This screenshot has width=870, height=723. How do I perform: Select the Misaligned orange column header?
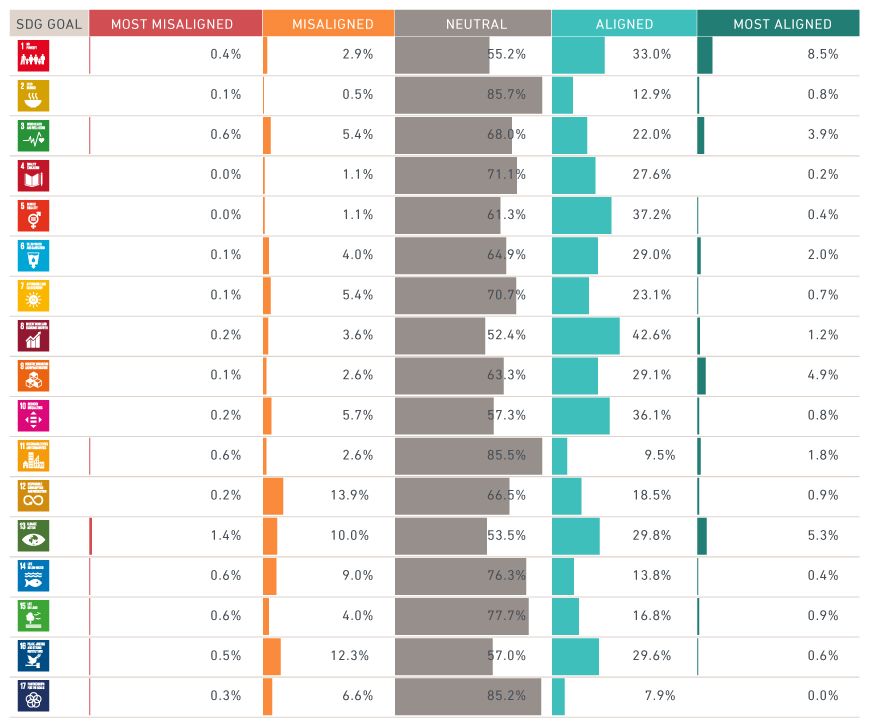[x=328, y=23]
